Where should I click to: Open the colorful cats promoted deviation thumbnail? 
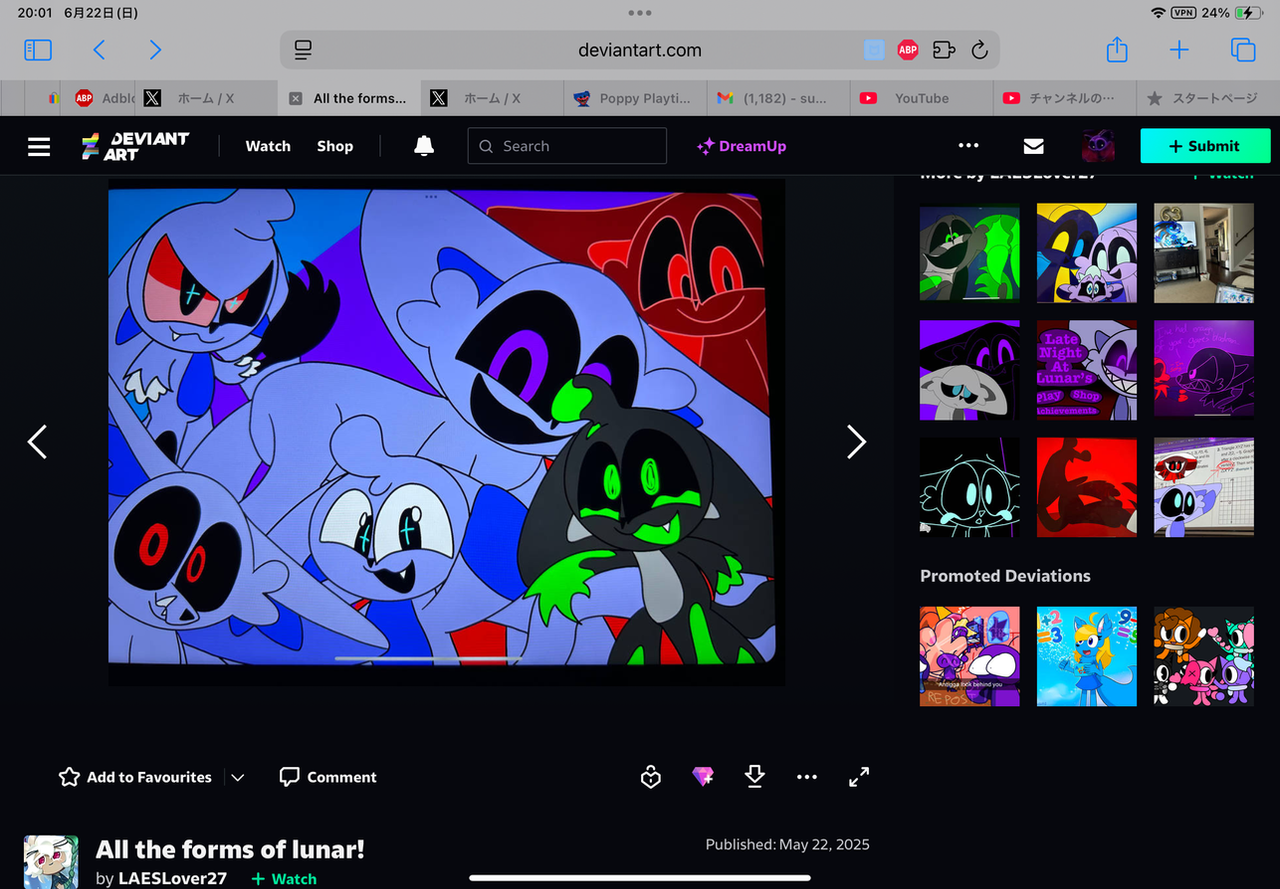click(1204, 656)
